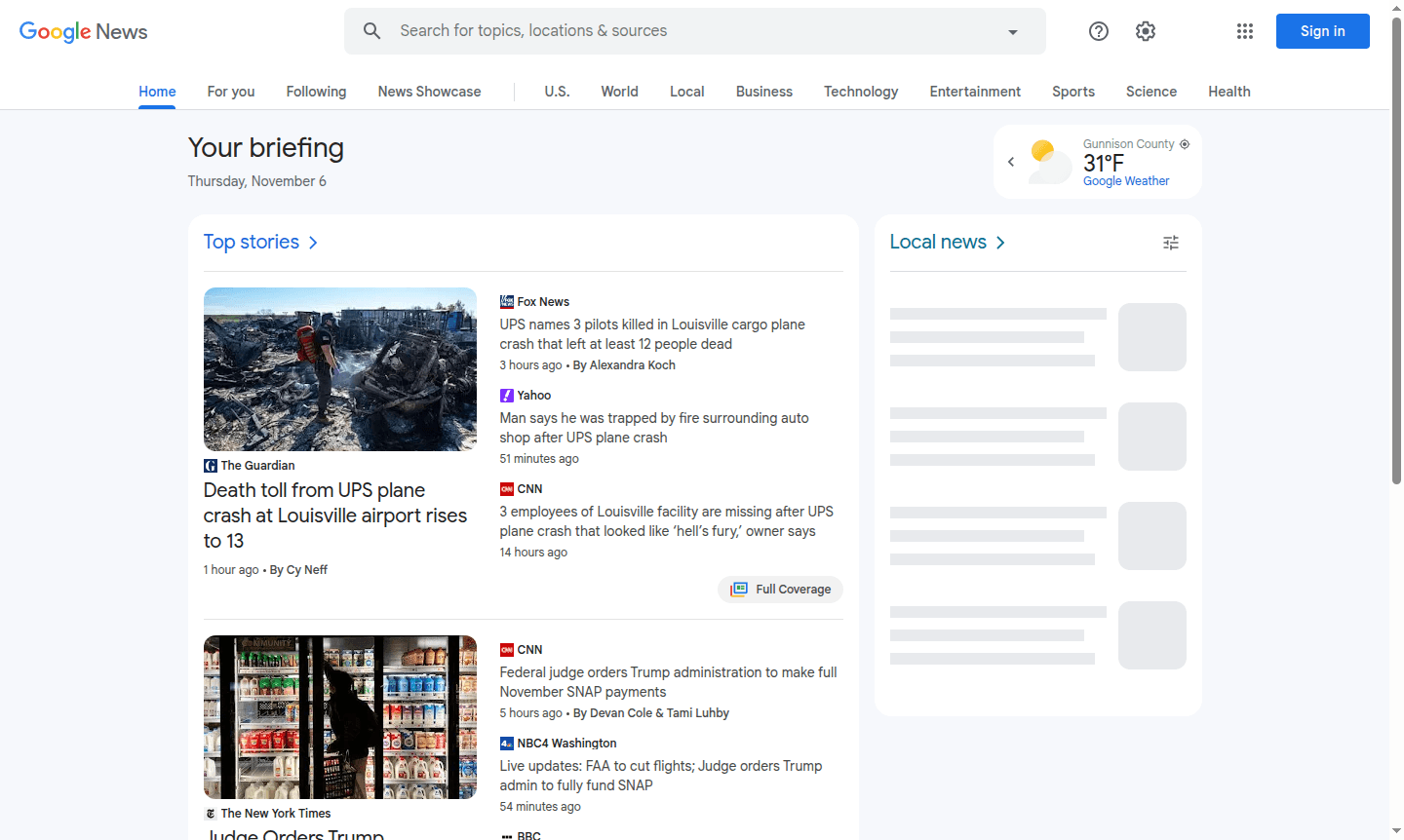The image size is (1404, 840).
Task: Select the NBC4 Washington publisher icon
Action: coord(506,743)
